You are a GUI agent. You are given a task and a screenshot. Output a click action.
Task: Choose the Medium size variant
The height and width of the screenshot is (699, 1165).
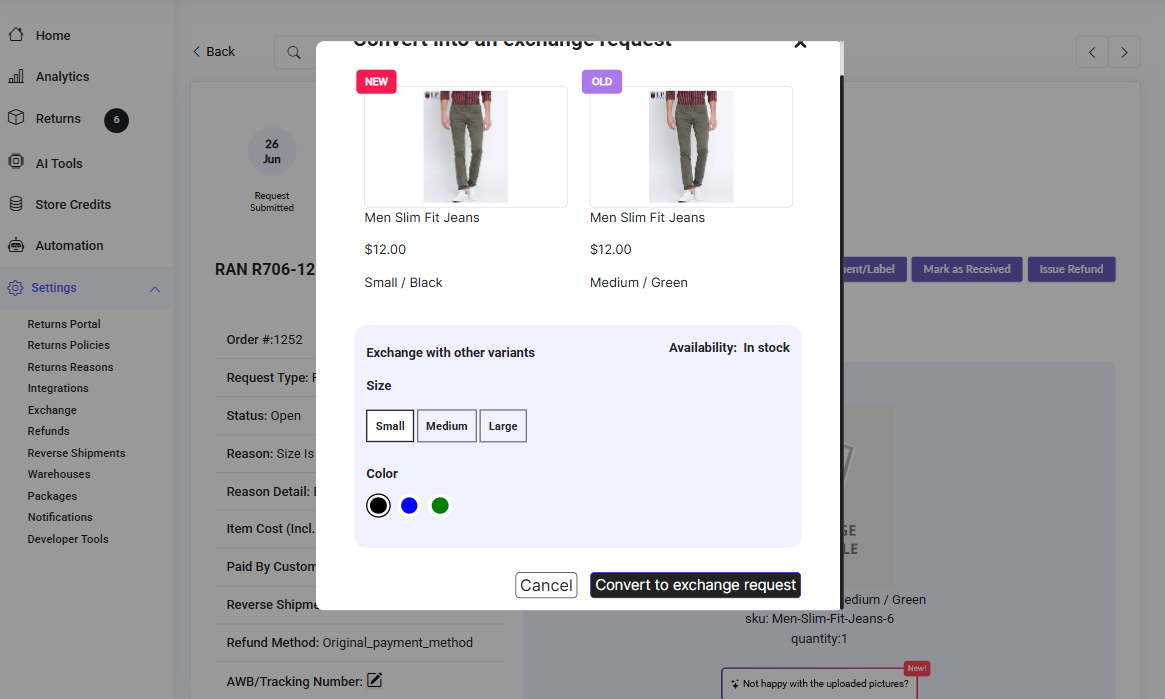(x=446, y=426)
